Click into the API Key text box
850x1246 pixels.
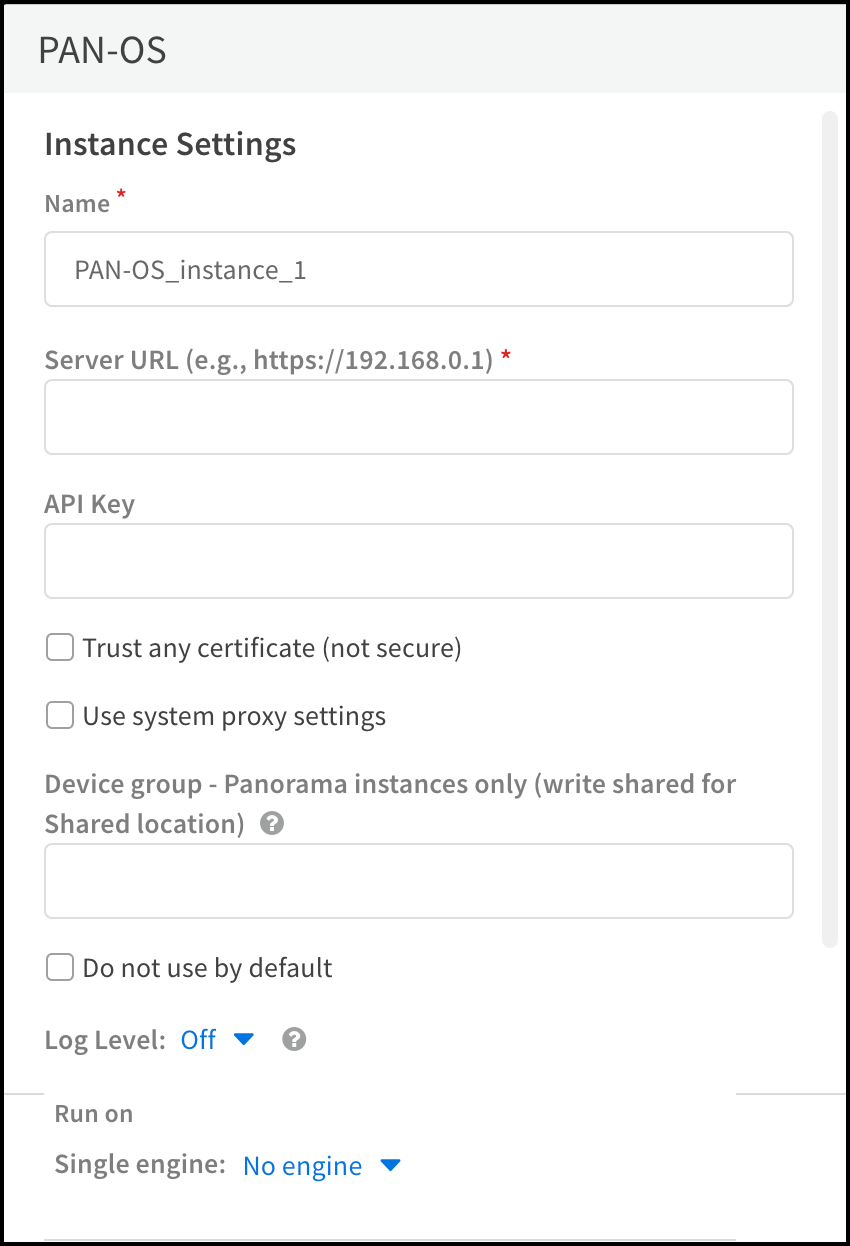click(x=419, y=561)
